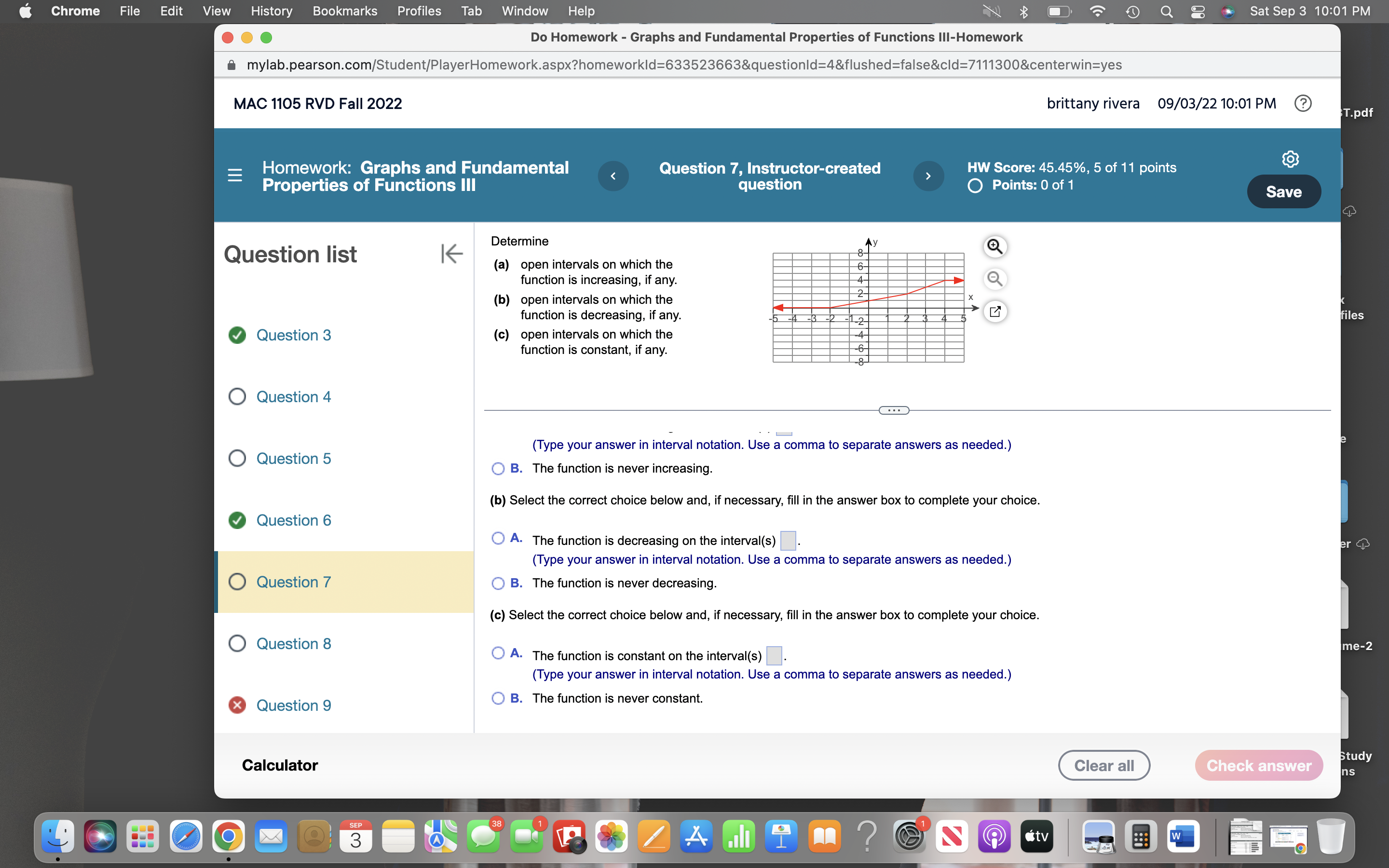This screenshot has height=868, width=1389.
Task: Open Question 8 from the question list
Action: [293, 644]
